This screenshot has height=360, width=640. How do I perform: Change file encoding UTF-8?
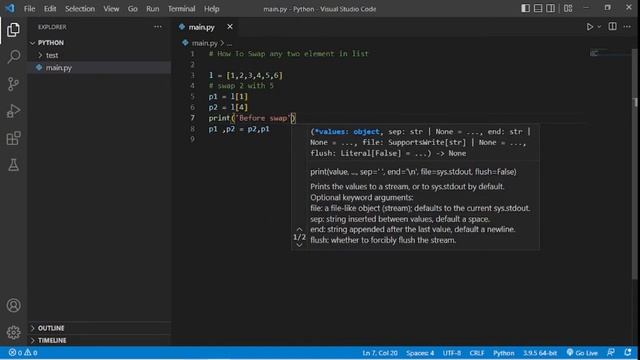(x=451, y=353)
